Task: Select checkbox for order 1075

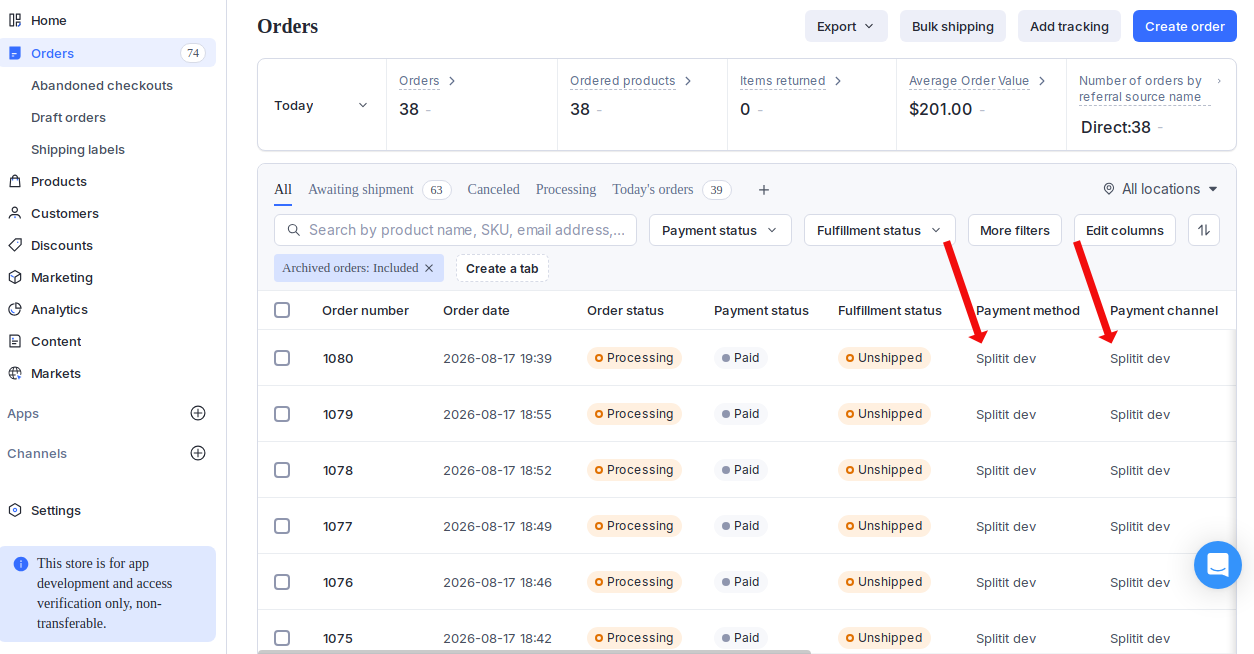Action: click(x=282, y=638)
